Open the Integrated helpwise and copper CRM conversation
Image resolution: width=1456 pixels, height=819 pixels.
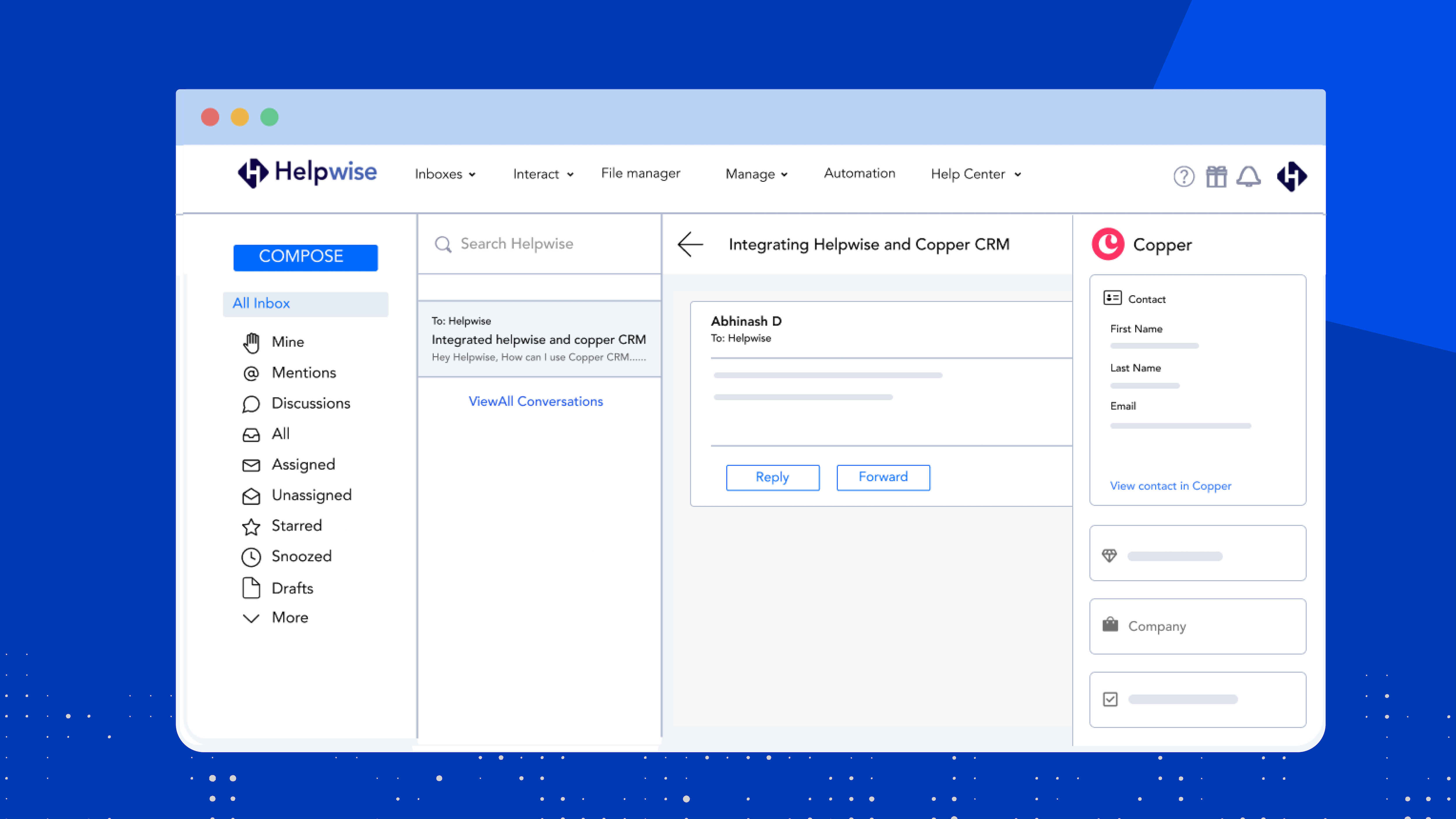coord(540,339)
